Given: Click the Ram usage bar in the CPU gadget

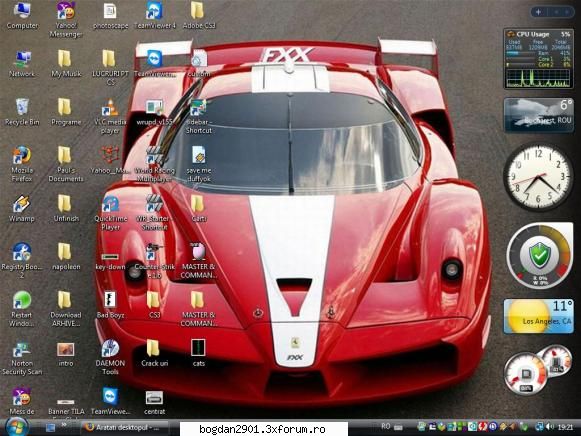Looking at the screenshot, I should (x=521, y=54).
